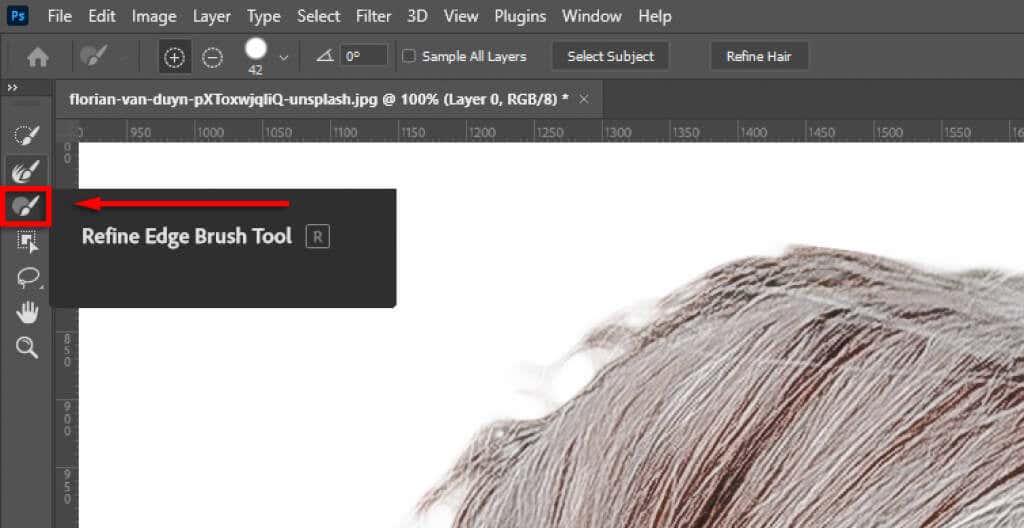Select the Zoom tool
The height and width of the screenshot is (528, 1024).
pos(27,348)
